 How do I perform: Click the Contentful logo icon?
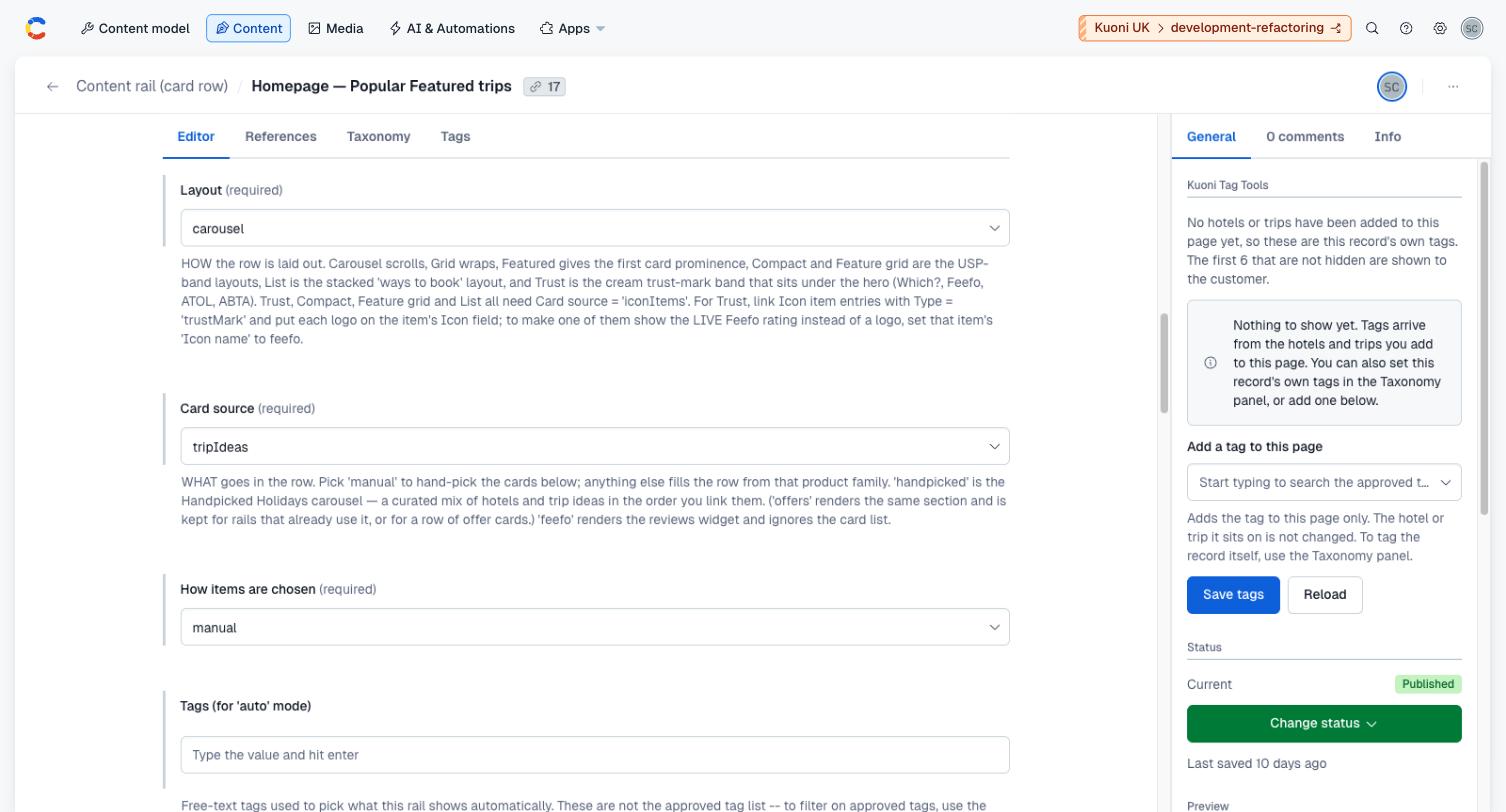pos(36,28)
